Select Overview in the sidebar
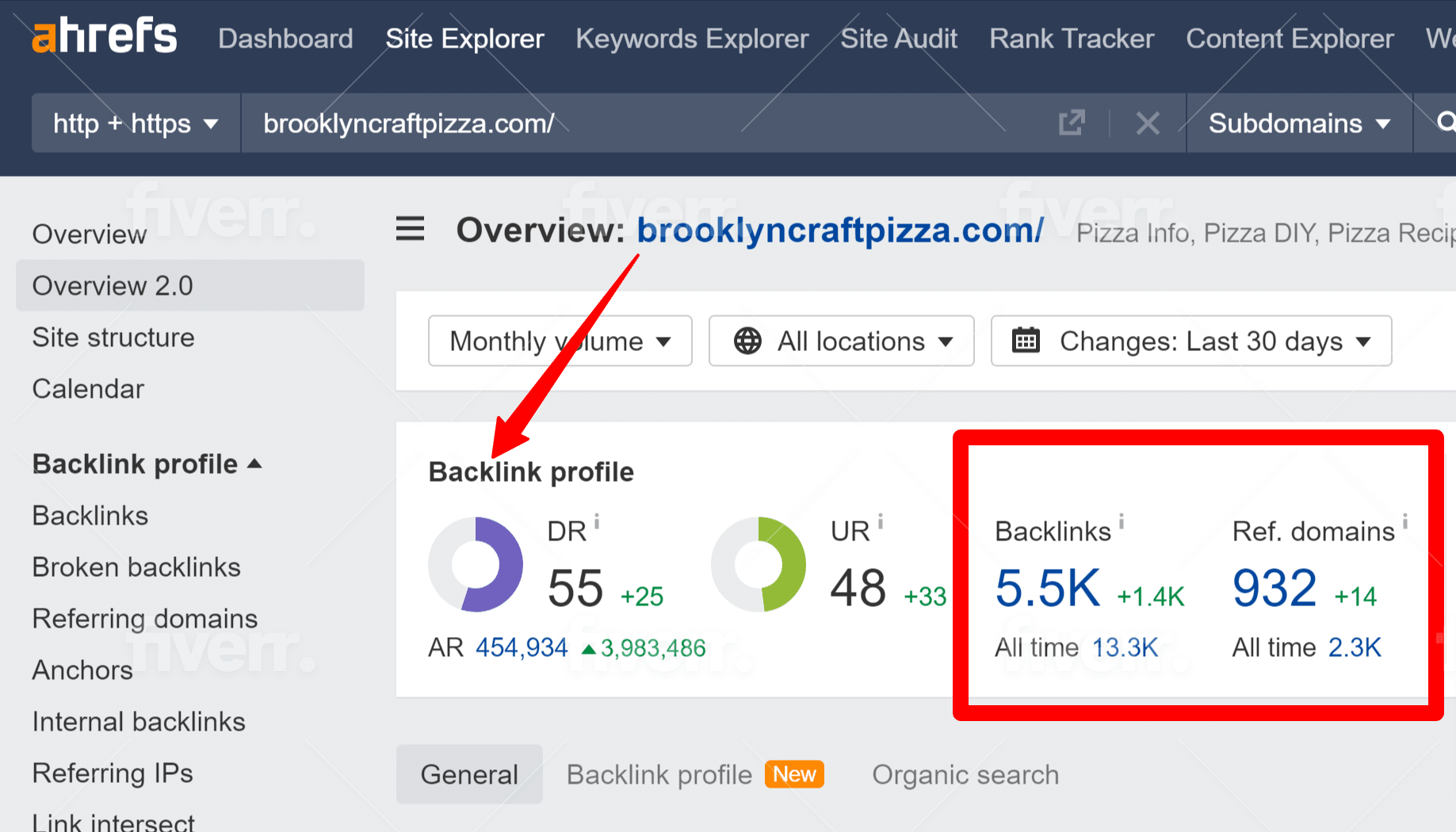Image resolution: width=1456 pixels, height=832 pixels. coord(90,234)
